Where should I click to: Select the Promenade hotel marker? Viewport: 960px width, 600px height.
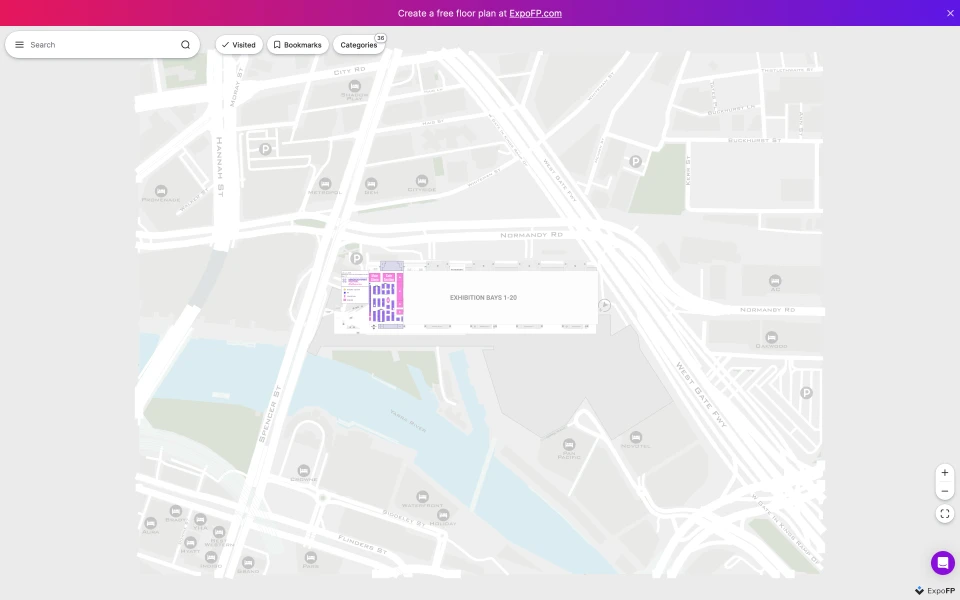tap(160, 191)
